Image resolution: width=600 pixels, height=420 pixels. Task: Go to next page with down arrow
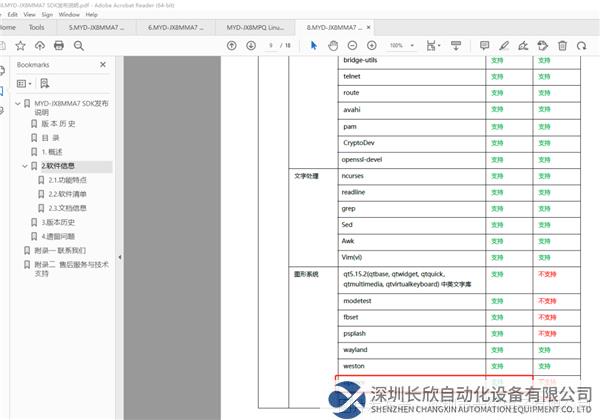(x=250, y=46)
